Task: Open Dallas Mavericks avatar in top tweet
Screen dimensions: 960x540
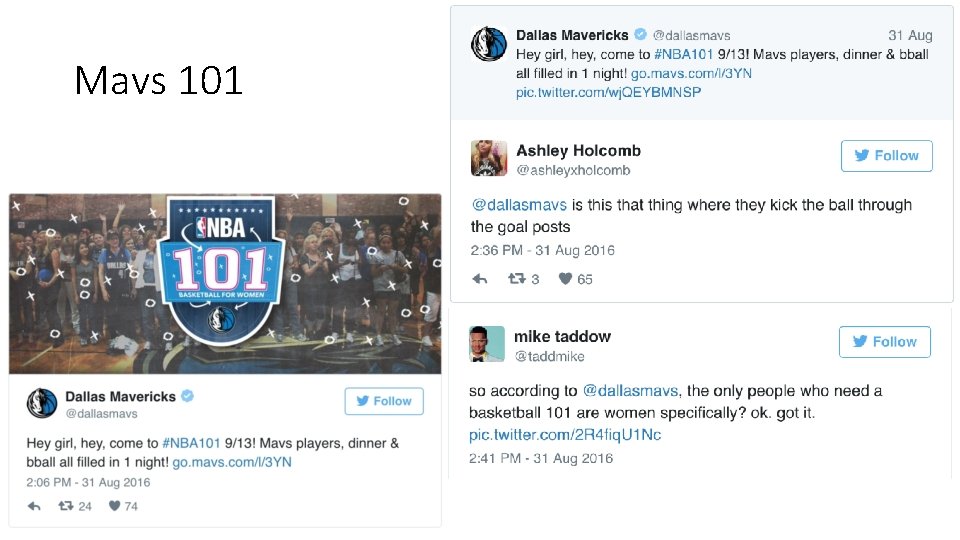Action: (489, 44)
